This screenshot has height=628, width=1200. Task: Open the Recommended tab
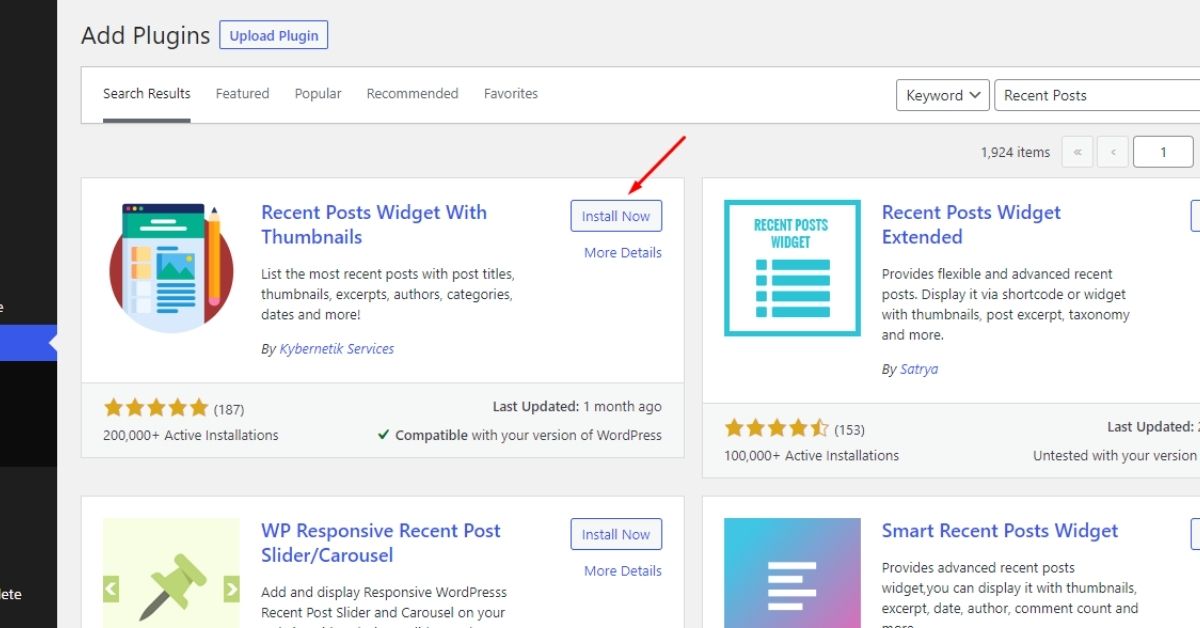[x=412, y=94]
